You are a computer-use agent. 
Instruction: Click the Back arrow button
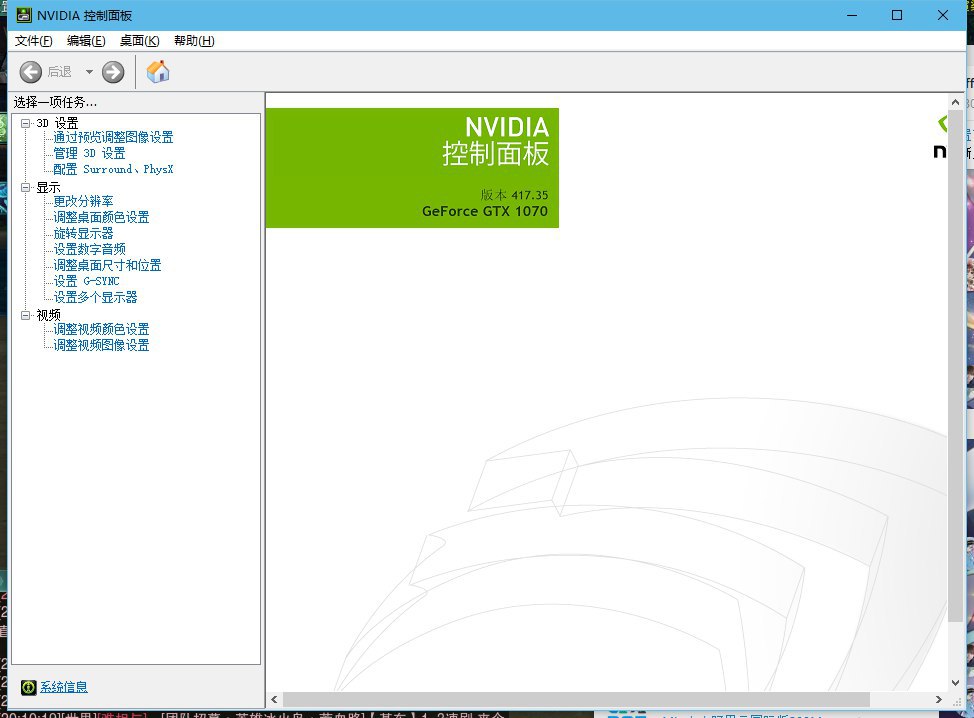[x=31, y=71]
